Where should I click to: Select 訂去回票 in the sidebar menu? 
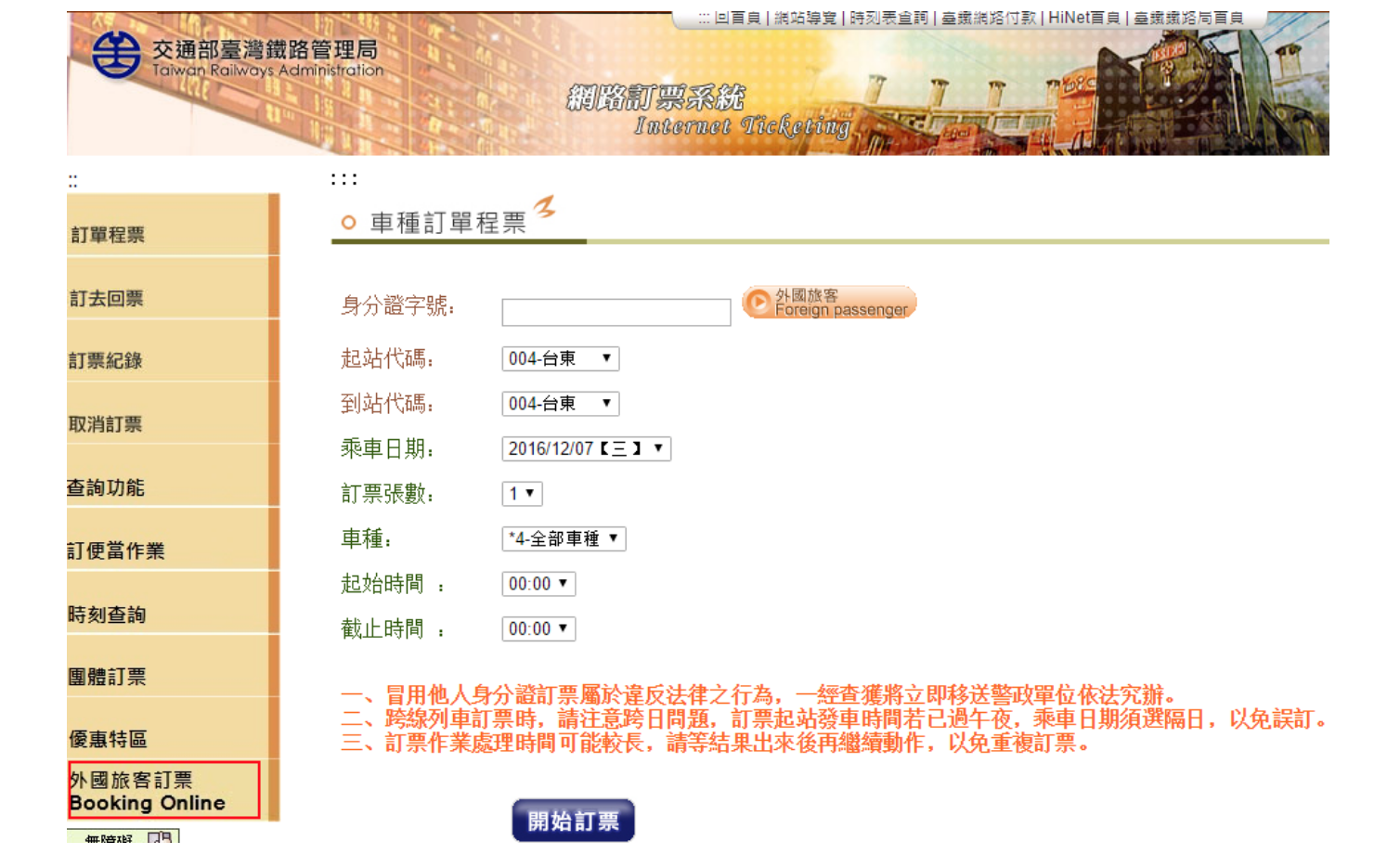pos(107,299)
